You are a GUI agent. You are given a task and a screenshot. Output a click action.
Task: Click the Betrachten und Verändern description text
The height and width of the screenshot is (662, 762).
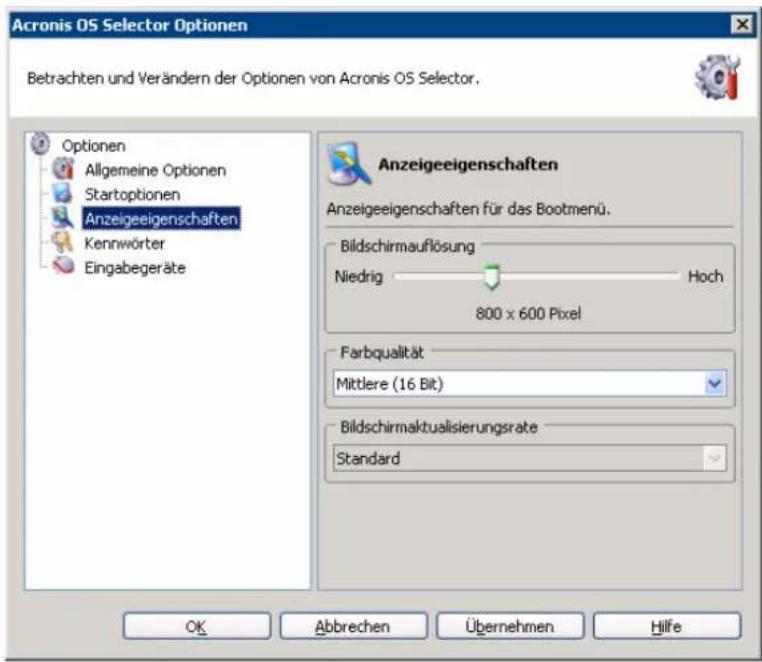click(253, 78)
